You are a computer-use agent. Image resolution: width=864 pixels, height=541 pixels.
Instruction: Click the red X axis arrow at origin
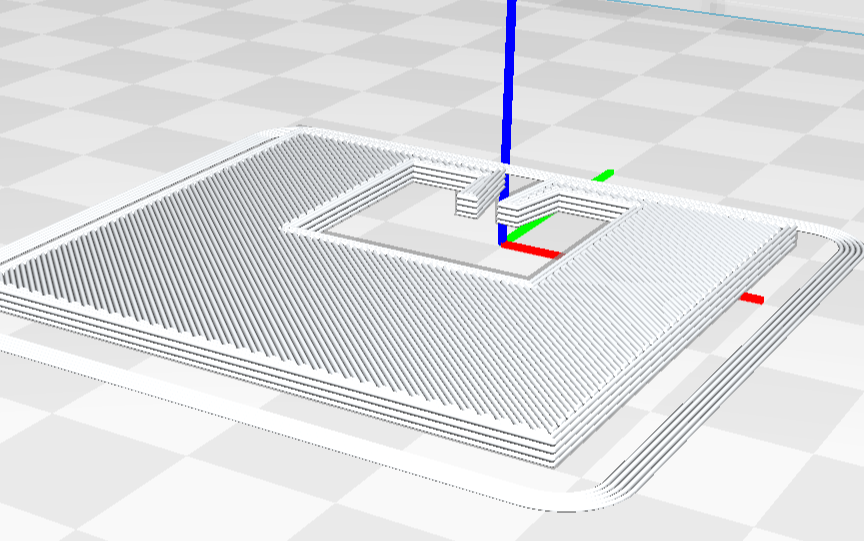[x=531, y=251]
